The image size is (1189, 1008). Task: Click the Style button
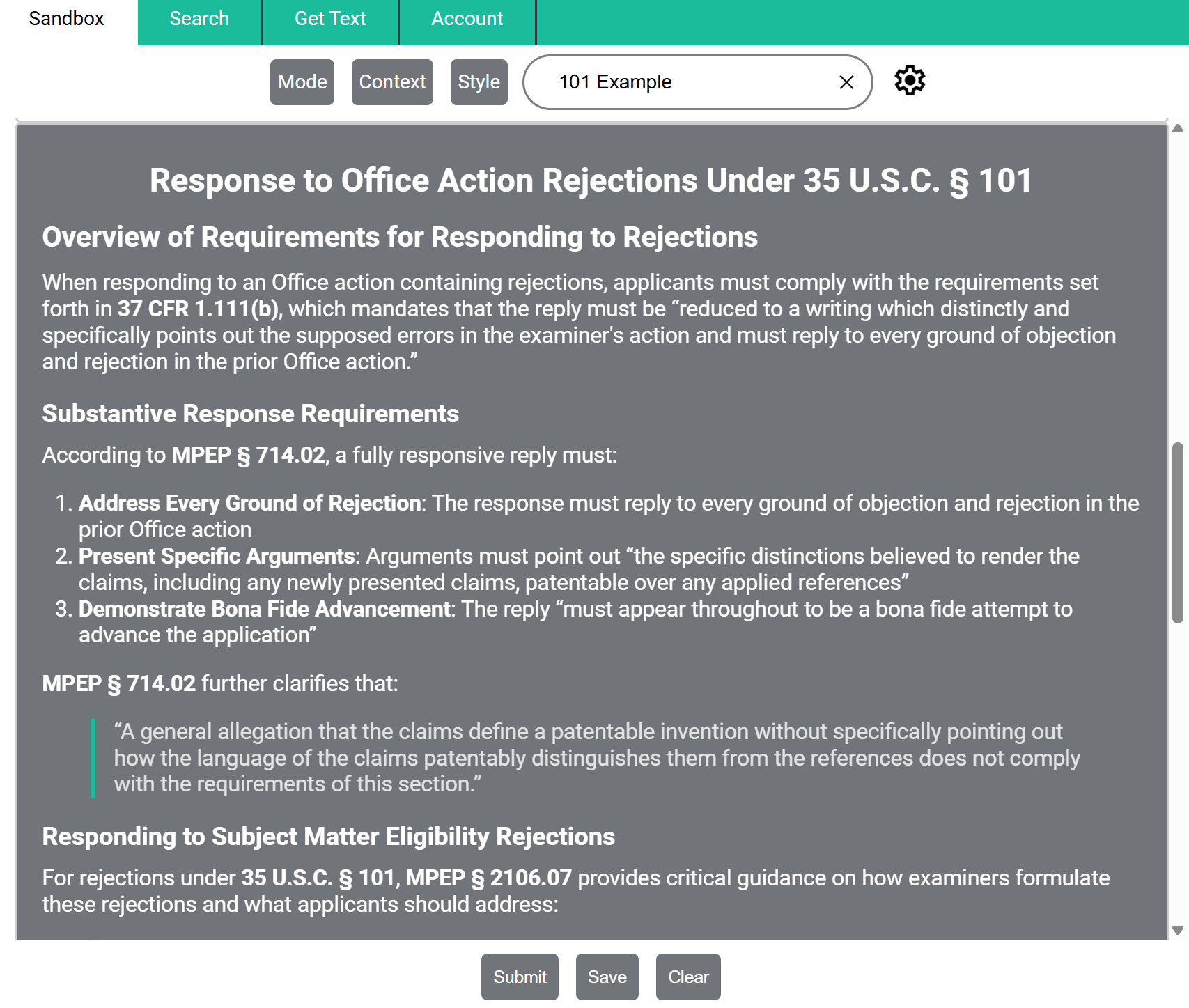click(479, 82)
